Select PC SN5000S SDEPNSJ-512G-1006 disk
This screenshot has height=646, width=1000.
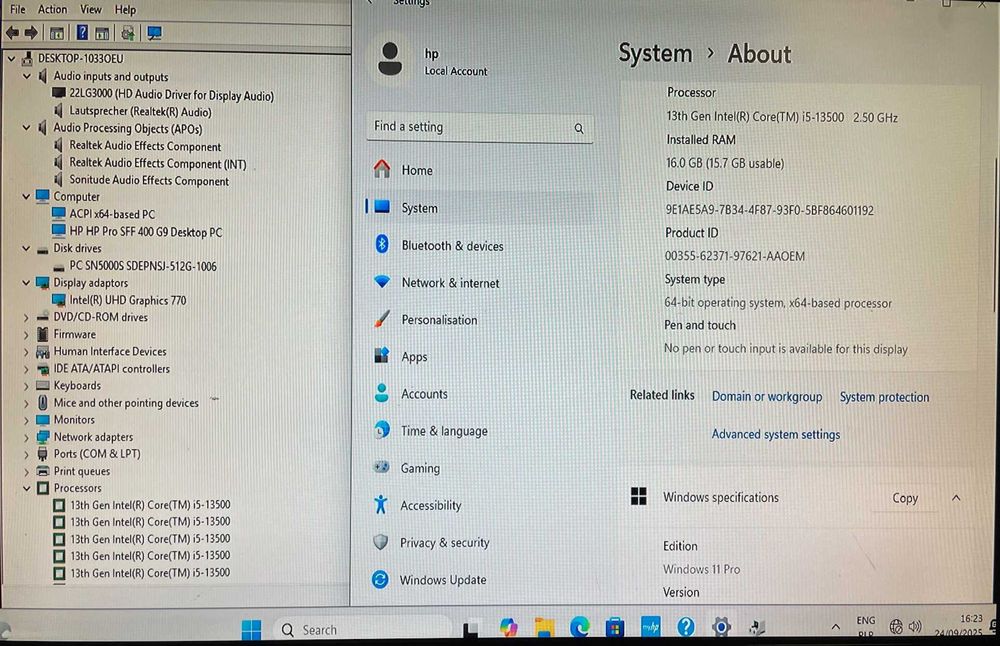pyautogui.click(x=143, y=266)
